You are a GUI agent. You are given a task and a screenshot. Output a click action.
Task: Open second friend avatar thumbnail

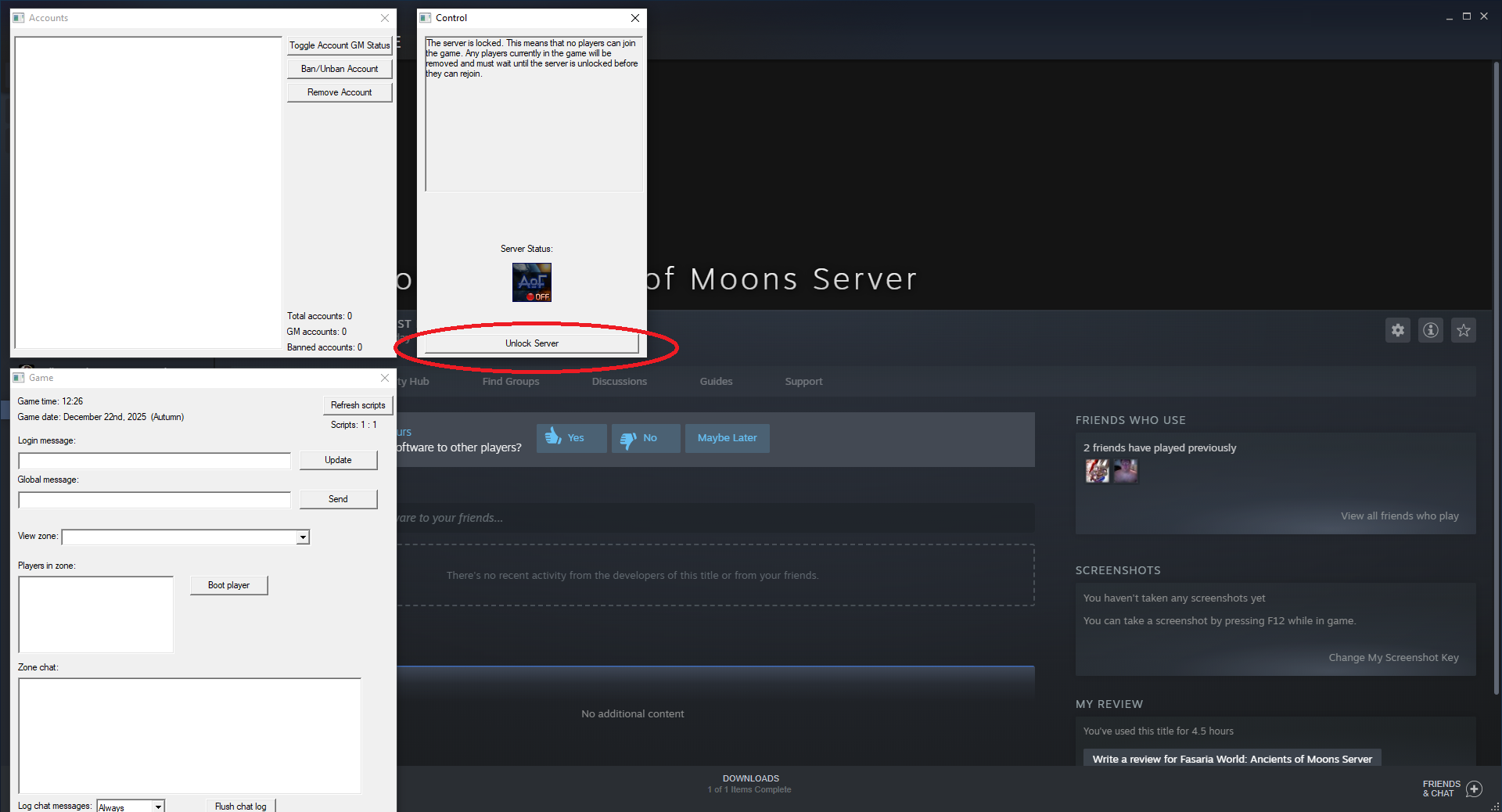click(1126, 471)
